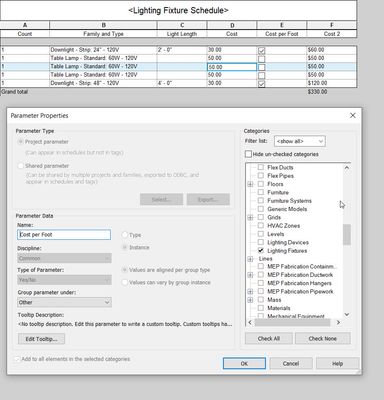
Task: Select the Instance radio button
Action: (x=125, y=247)
